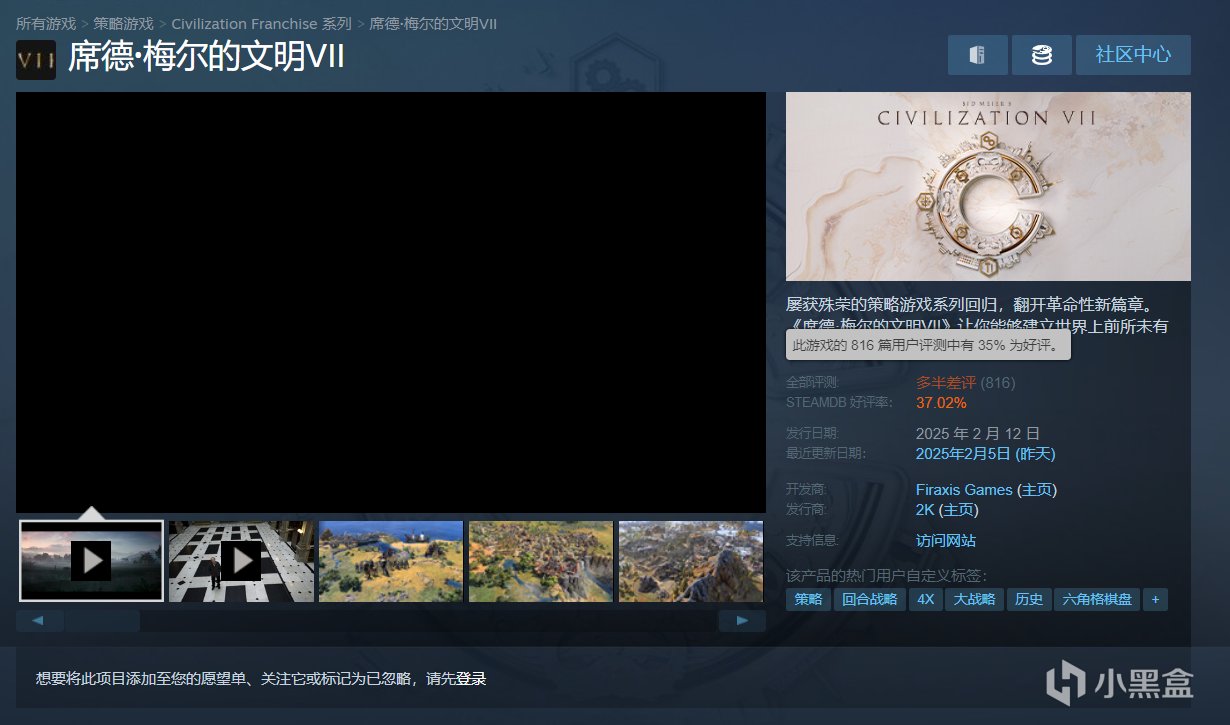
Task: Click the thumbnail strip scrollbar handle
Action: pyautogui.click(x=102, y=621)
